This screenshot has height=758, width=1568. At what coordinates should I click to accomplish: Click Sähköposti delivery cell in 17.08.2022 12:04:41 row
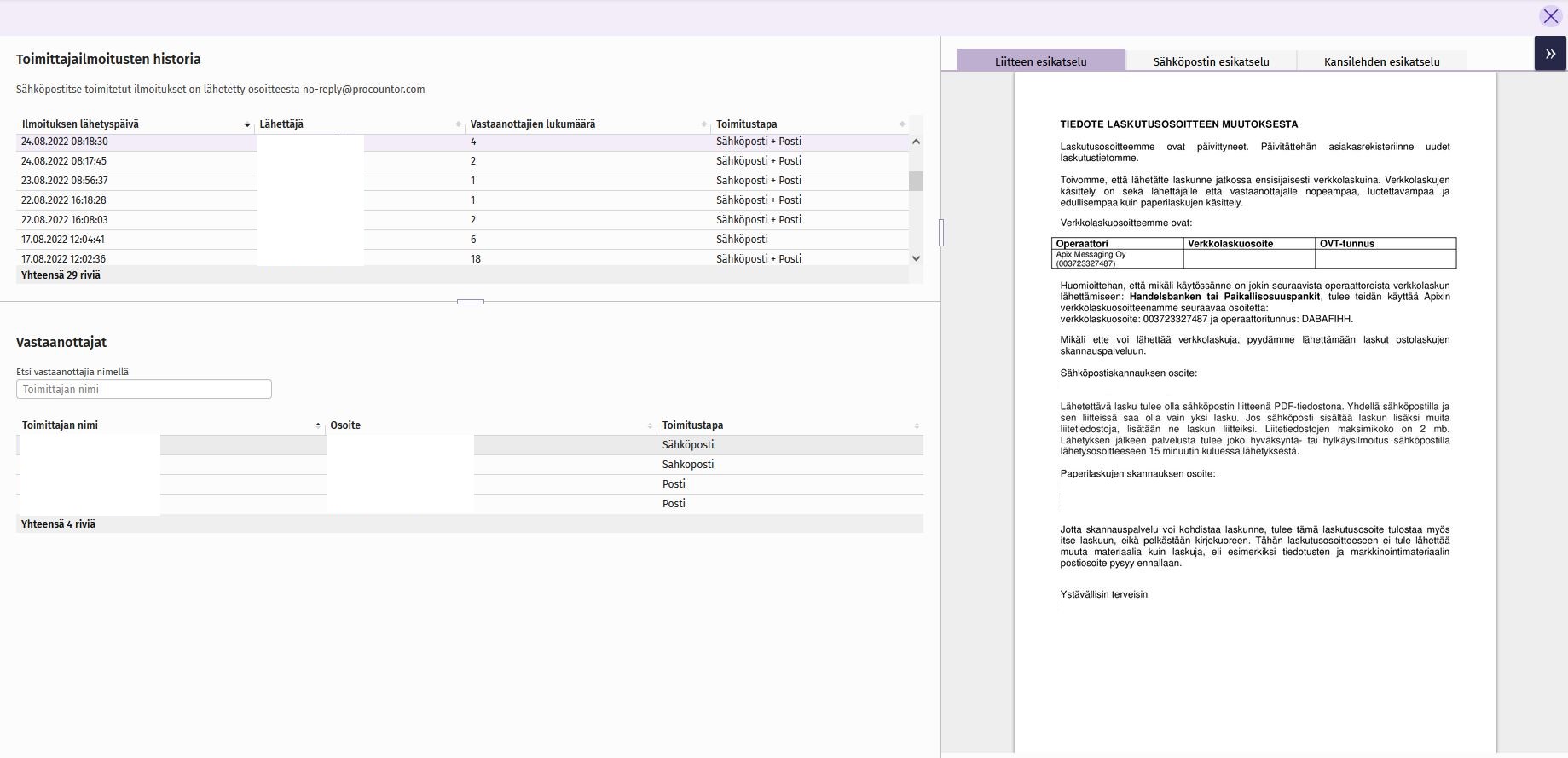(x=742, y=240)
